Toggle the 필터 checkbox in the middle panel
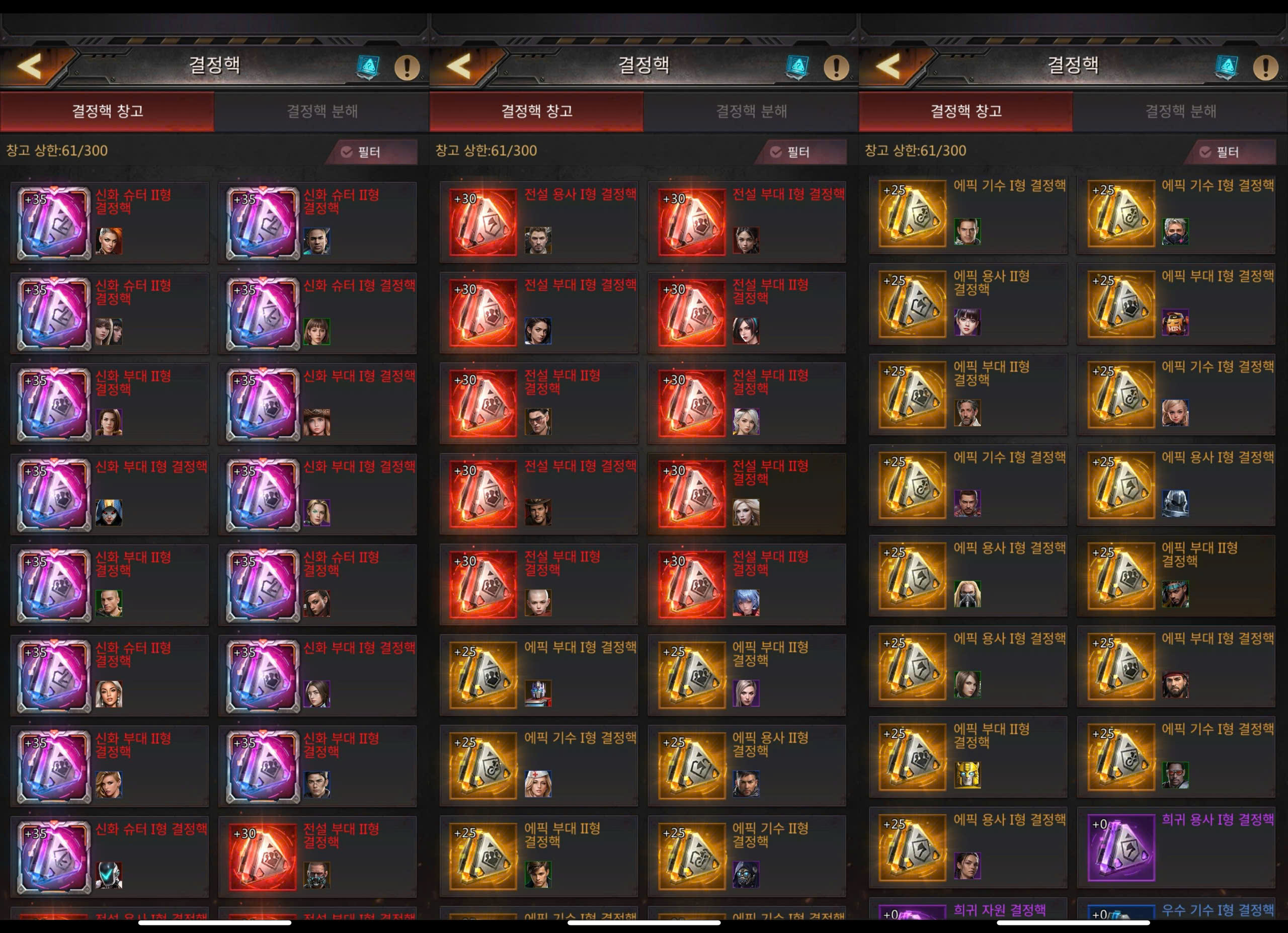Image resolution: width=1288 pixels, height=933 pixels. (776, 151)
